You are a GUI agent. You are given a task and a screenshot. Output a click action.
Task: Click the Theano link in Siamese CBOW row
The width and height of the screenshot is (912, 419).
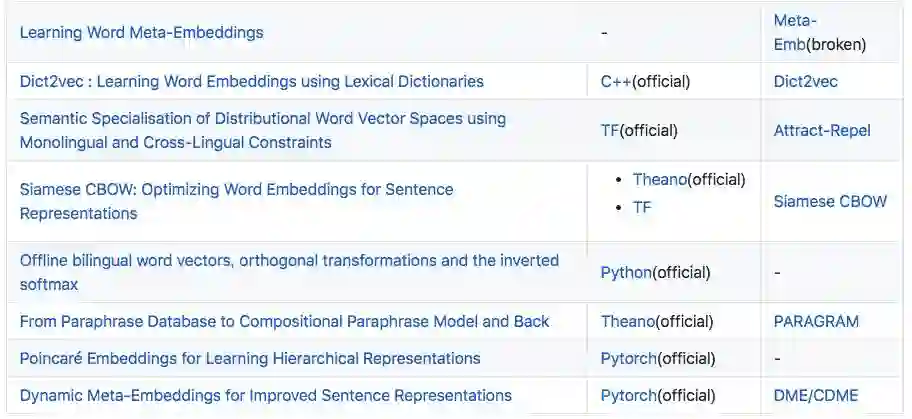[x=661, y=179]
